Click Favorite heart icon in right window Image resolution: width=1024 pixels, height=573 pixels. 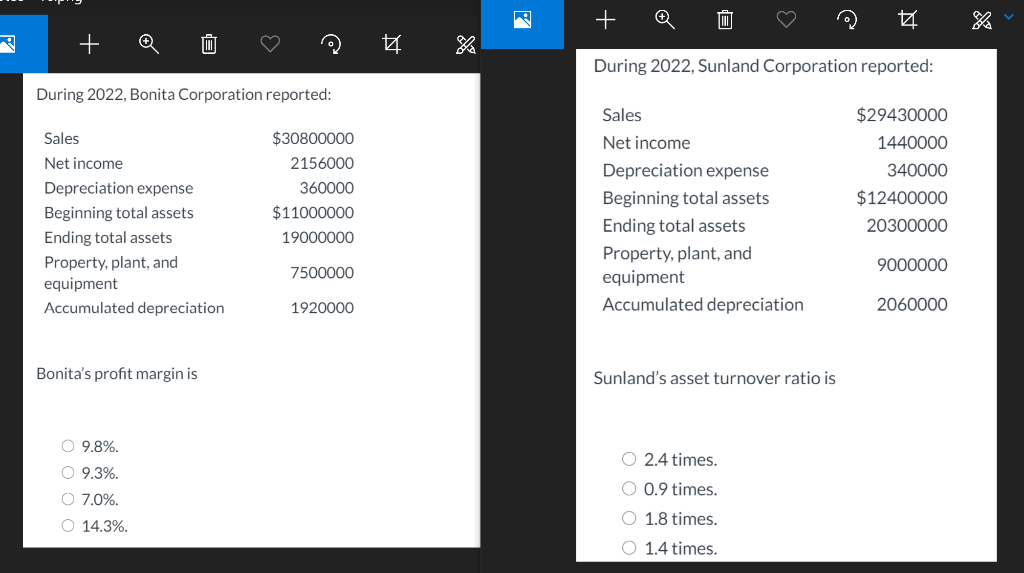pos(786,20)
